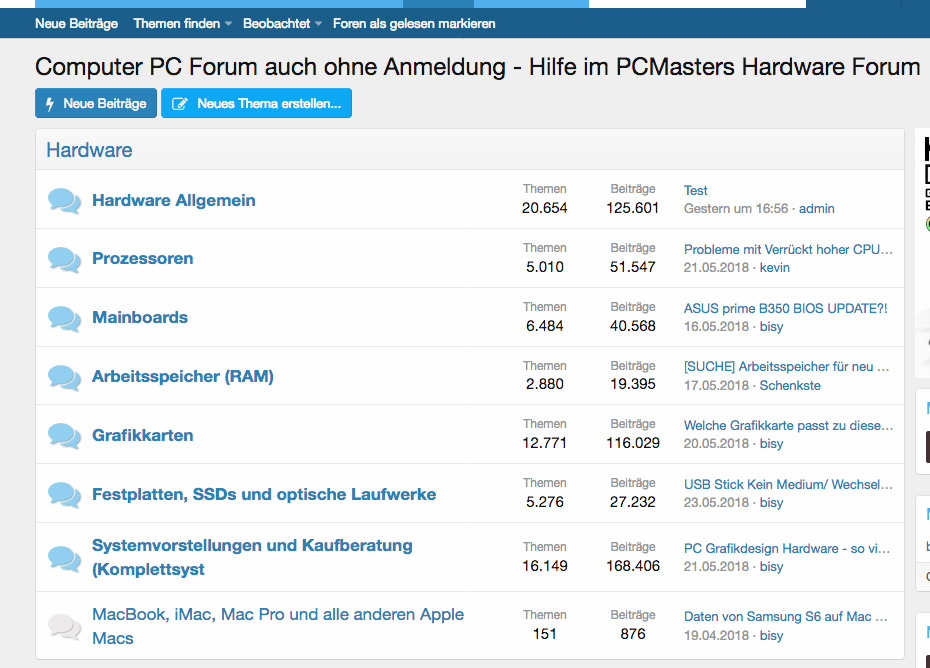Open user profile admin in Hardware Allgemein row
Viewport: 930px width, 668px height.
coord(817,209)
